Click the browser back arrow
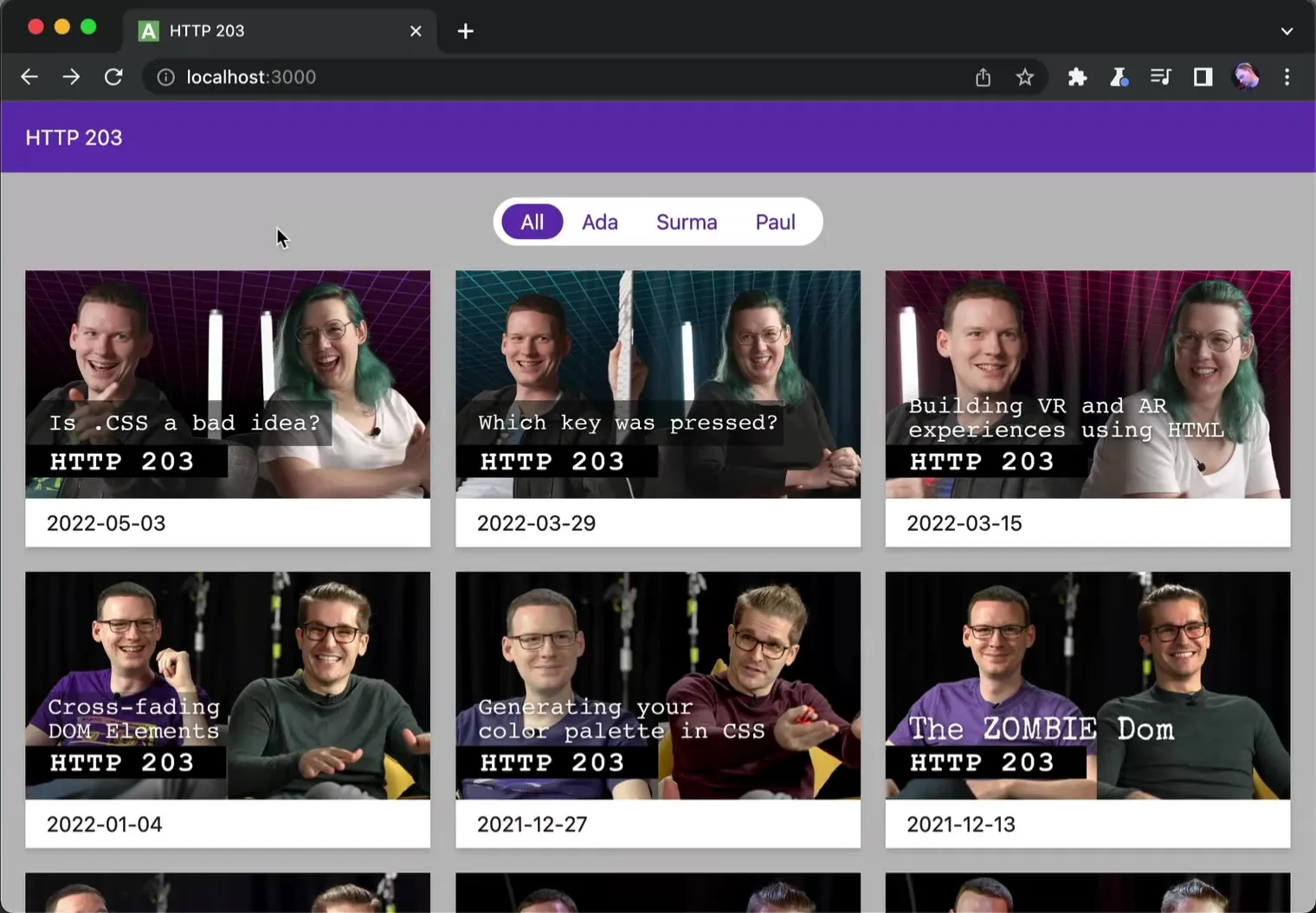 29,77
